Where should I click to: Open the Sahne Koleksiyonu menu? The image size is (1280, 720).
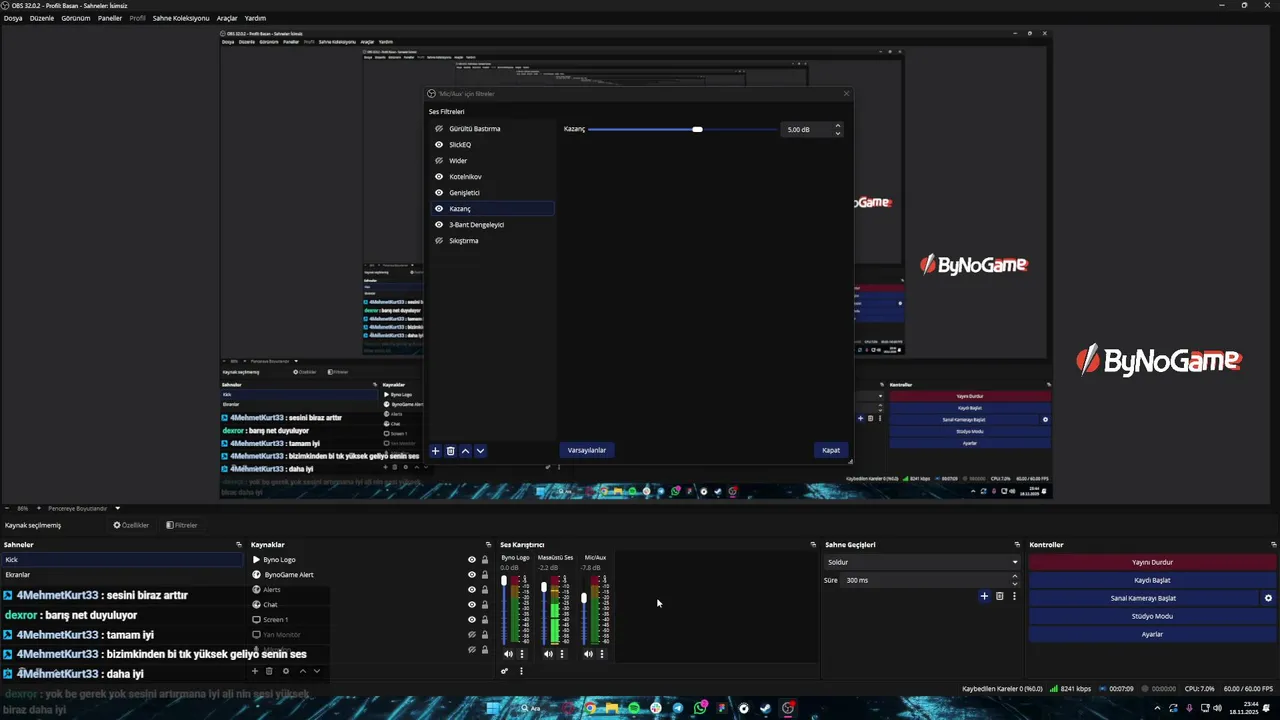pyautogui.click(x=181, y=18)
